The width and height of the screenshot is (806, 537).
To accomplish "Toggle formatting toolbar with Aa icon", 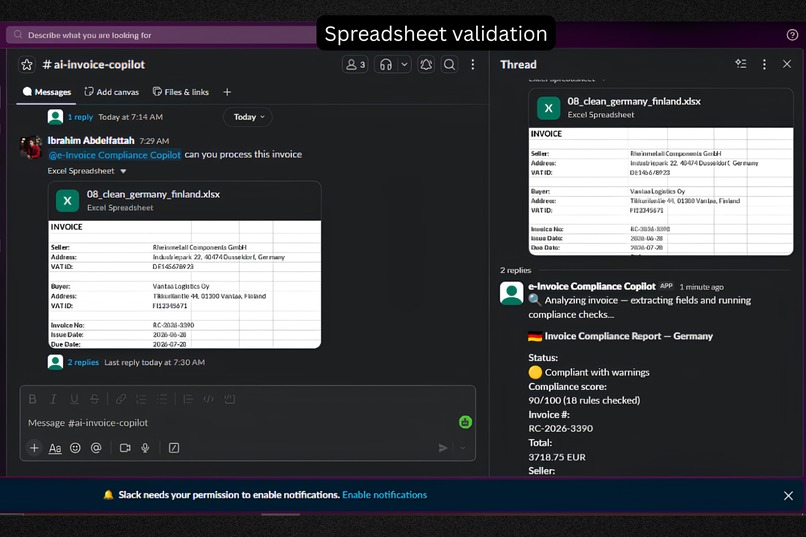I will [55, 448].
